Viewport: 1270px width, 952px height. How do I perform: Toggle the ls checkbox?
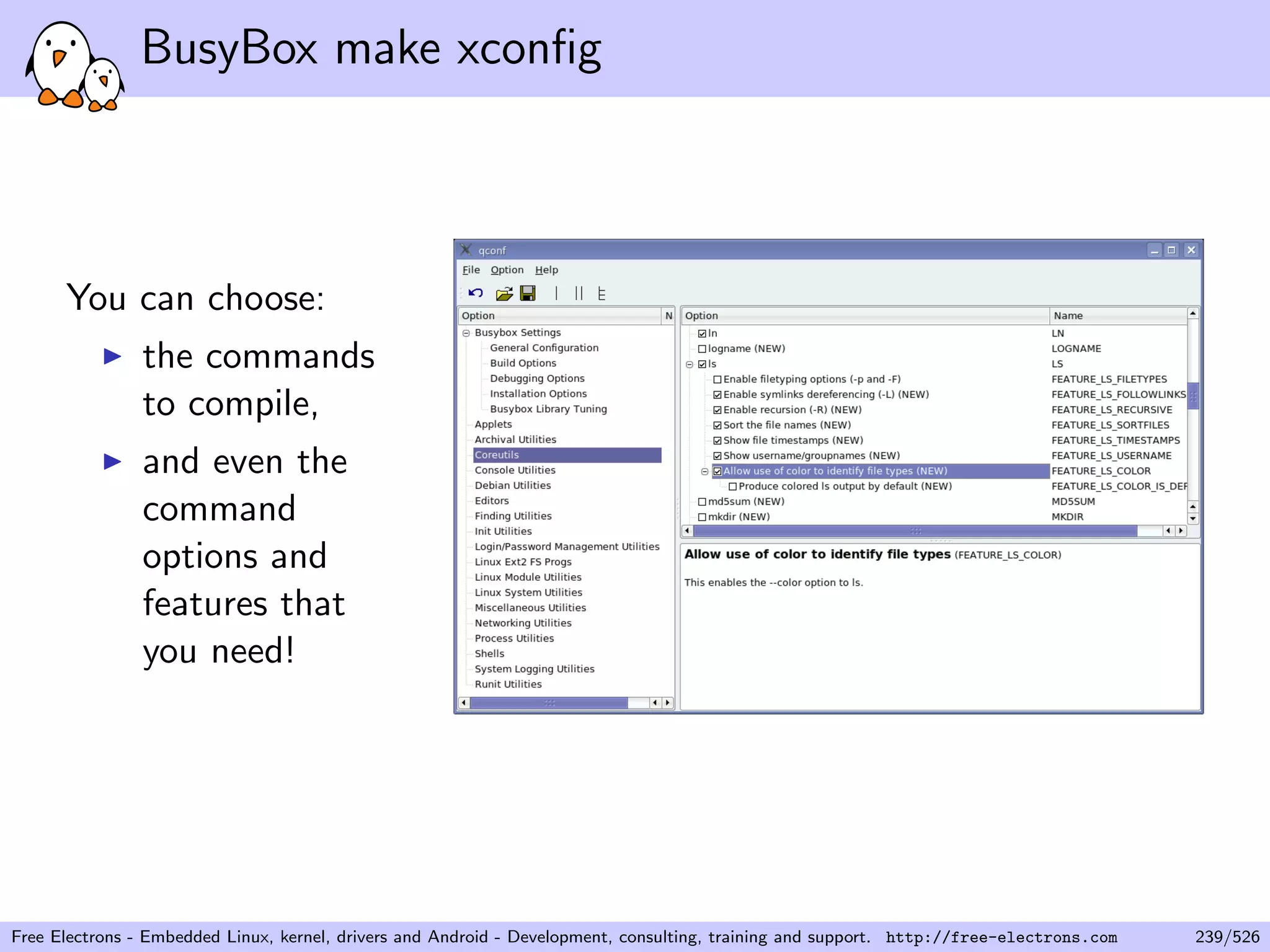pos(702,364)
